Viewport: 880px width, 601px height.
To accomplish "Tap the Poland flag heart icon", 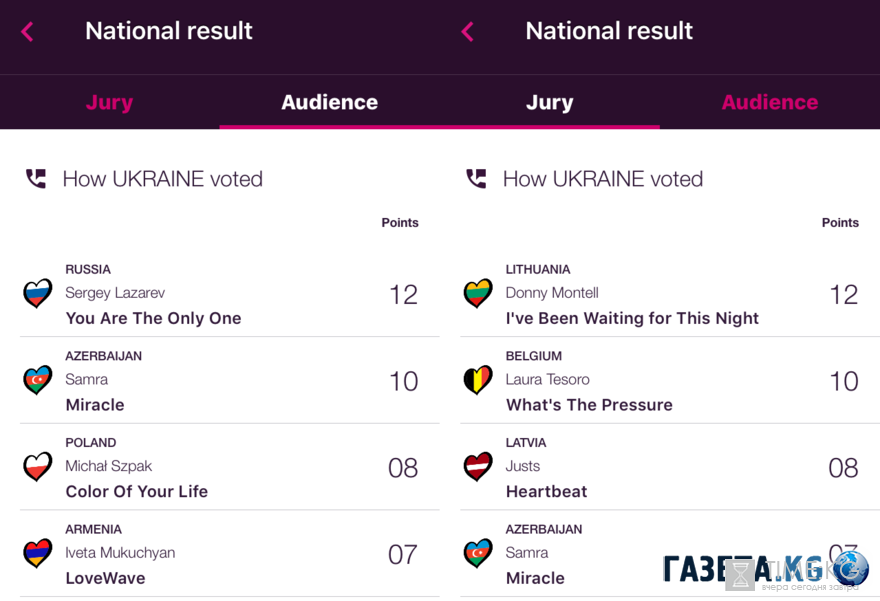I will coord(38,466).
